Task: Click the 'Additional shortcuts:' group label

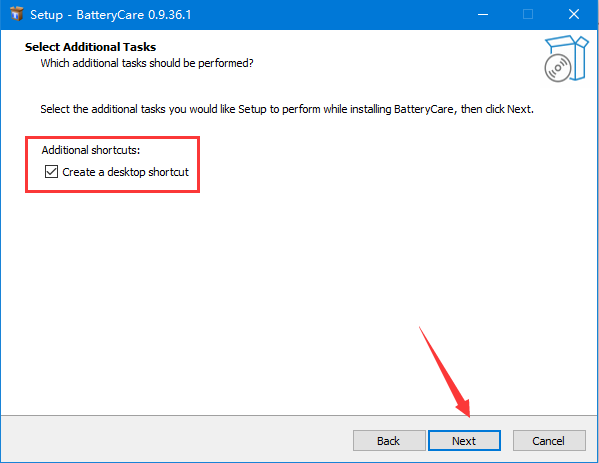Action: pos(91,150)
